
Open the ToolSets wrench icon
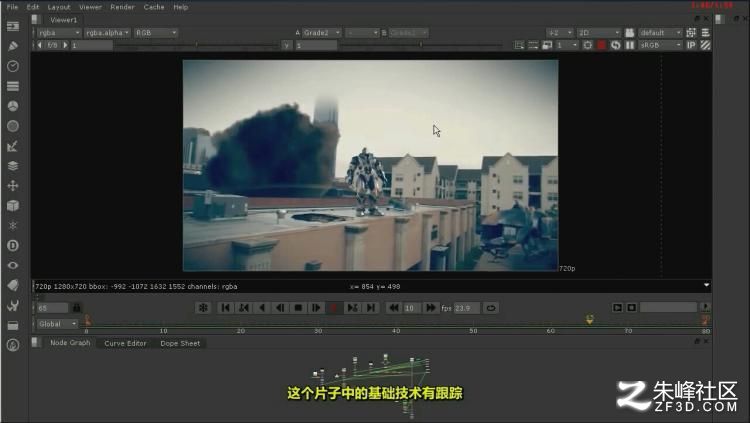tap(13, 305)
